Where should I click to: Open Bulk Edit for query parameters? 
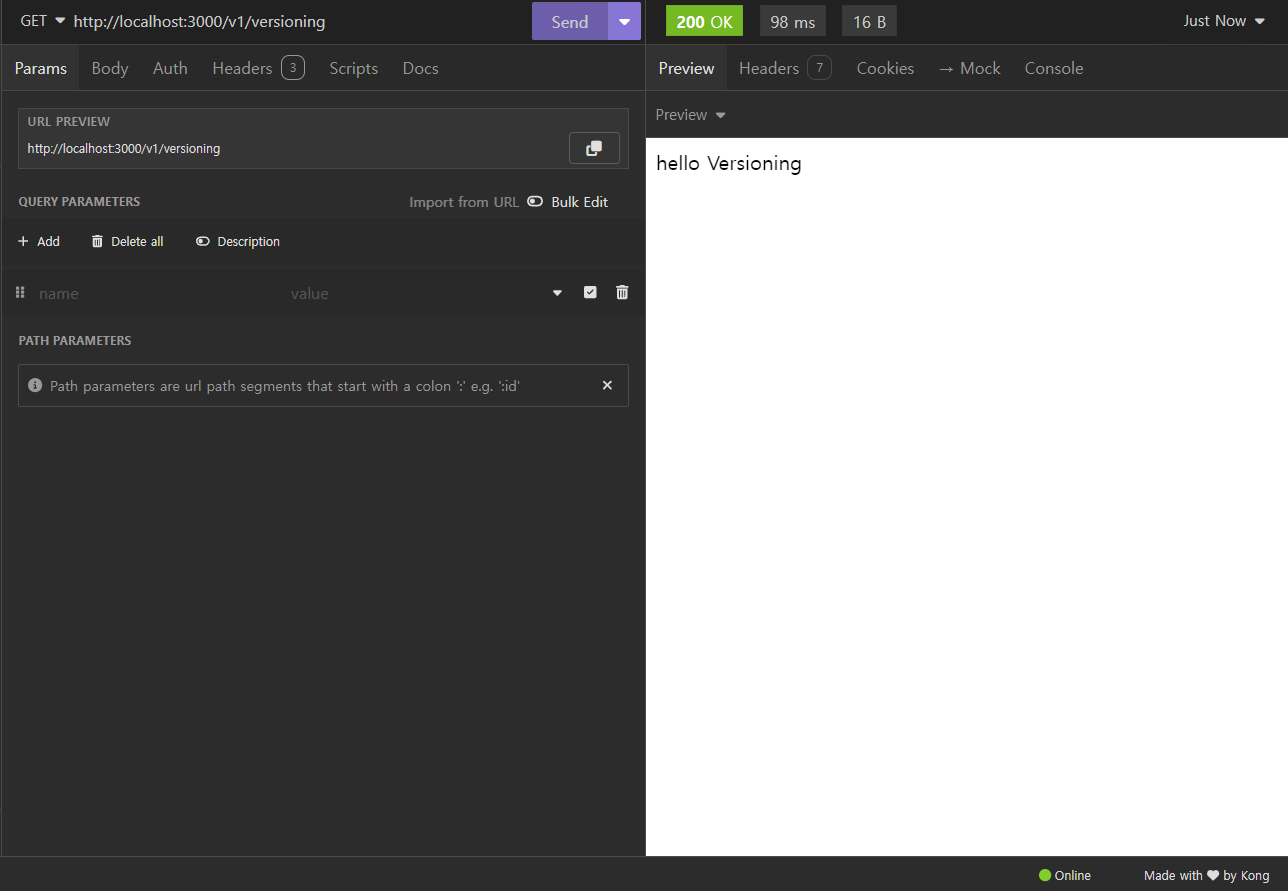(579, 201)
